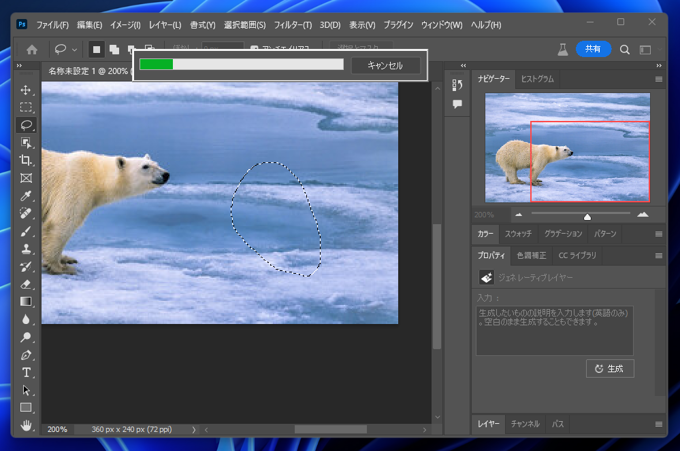Switch to the CC ライブラリ tab
This screenshot has width=680, height=451.
[577, 255]
